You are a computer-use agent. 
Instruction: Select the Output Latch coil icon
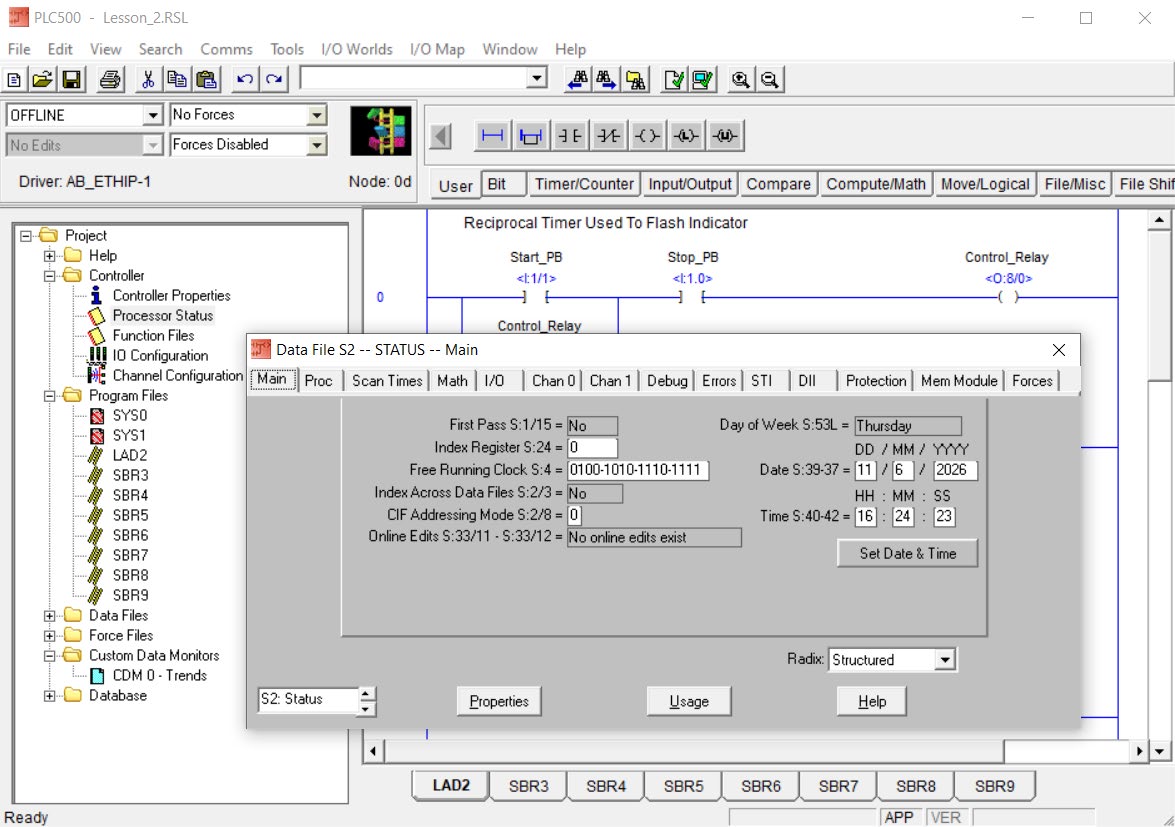(686, 136)
